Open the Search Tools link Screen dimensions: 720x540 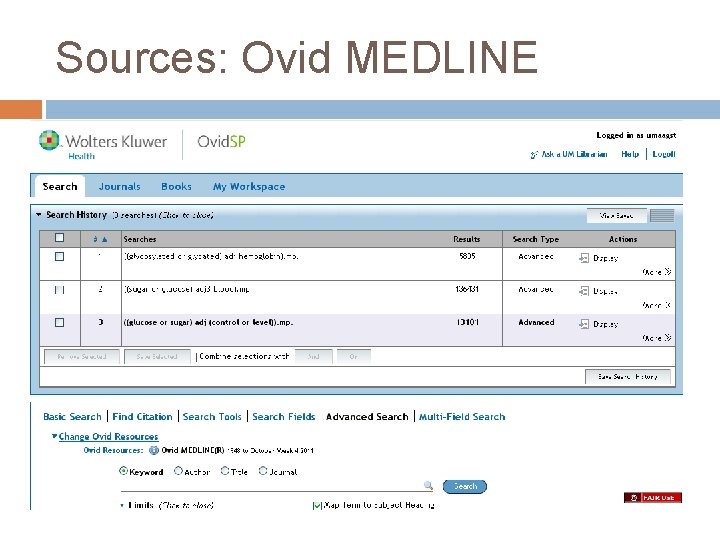(x=212, y=416)
